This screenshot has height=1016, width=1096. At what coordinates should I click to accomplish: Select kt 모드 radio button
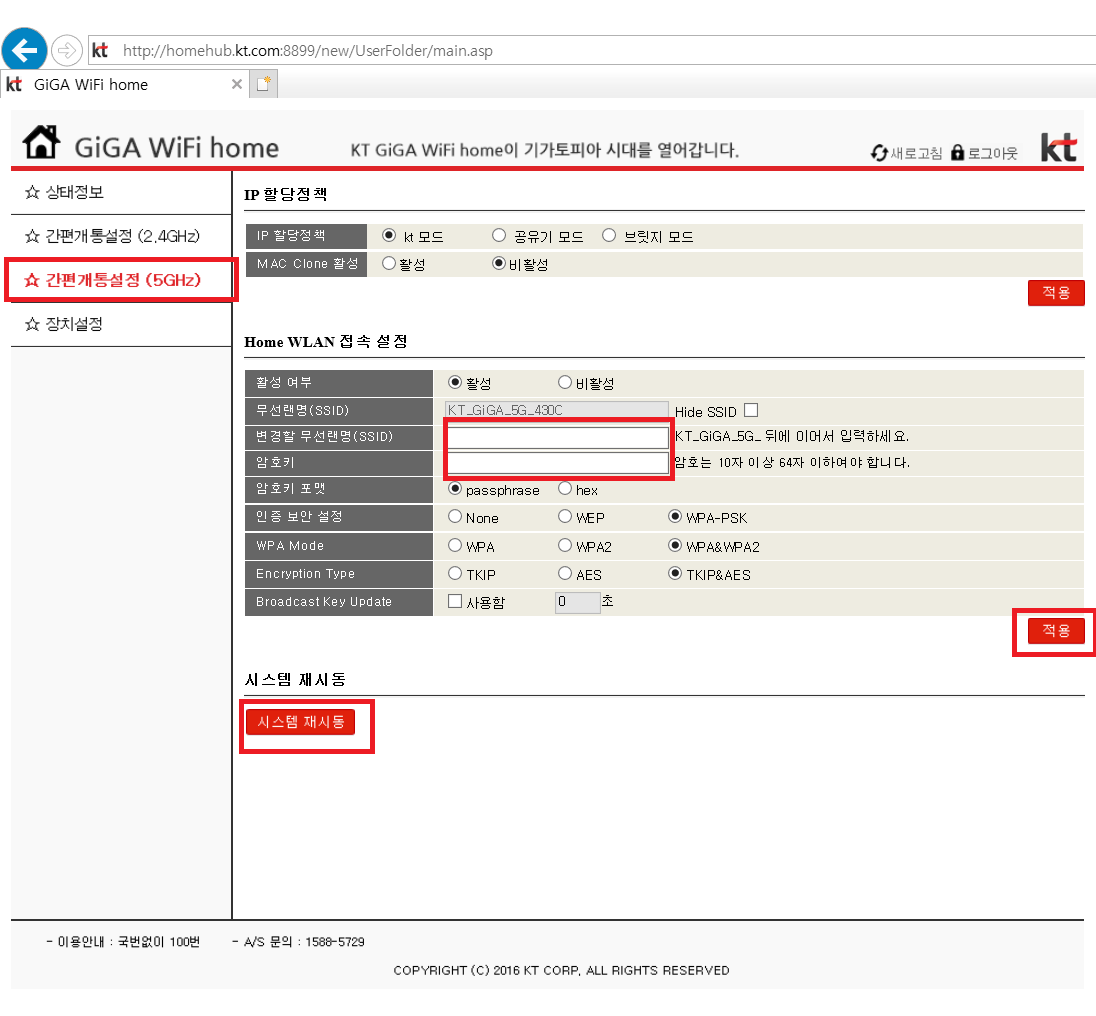[x=389, y=235]
